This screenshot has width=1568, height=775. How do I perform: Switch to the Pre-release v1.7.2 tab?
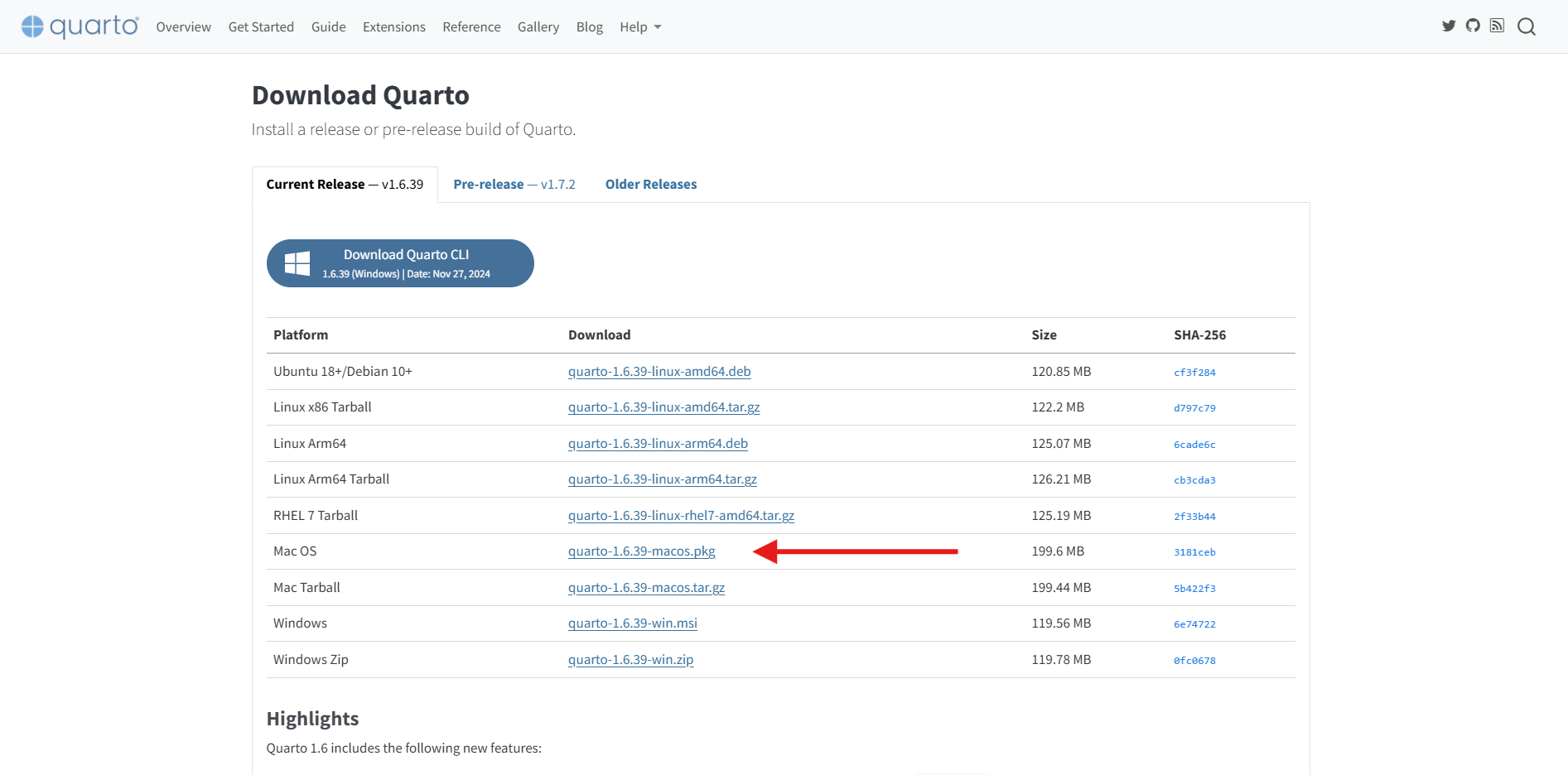click(x=514, y=185)
